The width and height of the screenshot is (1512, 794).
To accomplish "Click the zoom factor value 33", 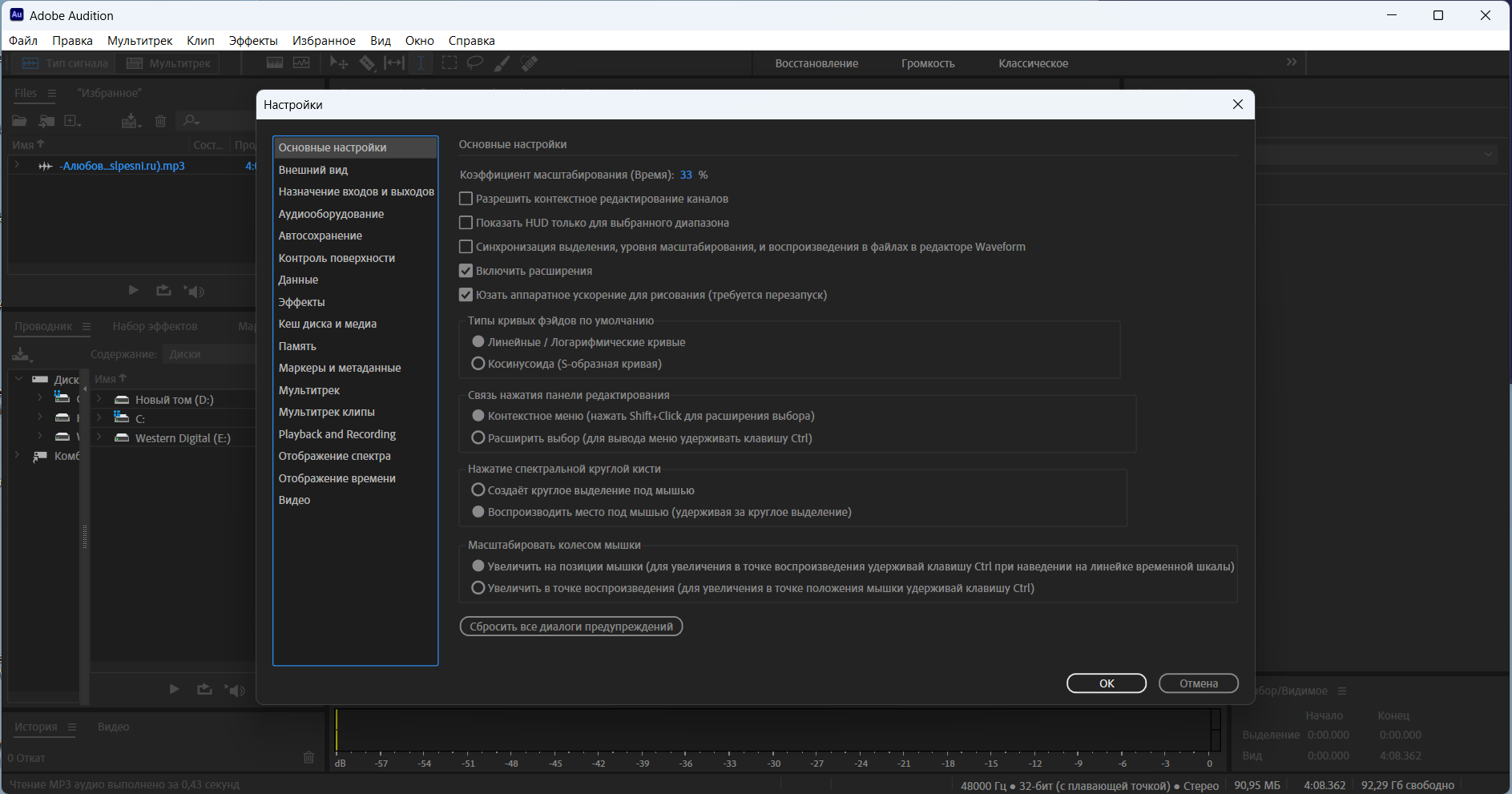I will pyautogui.click(x=686, y=175).
